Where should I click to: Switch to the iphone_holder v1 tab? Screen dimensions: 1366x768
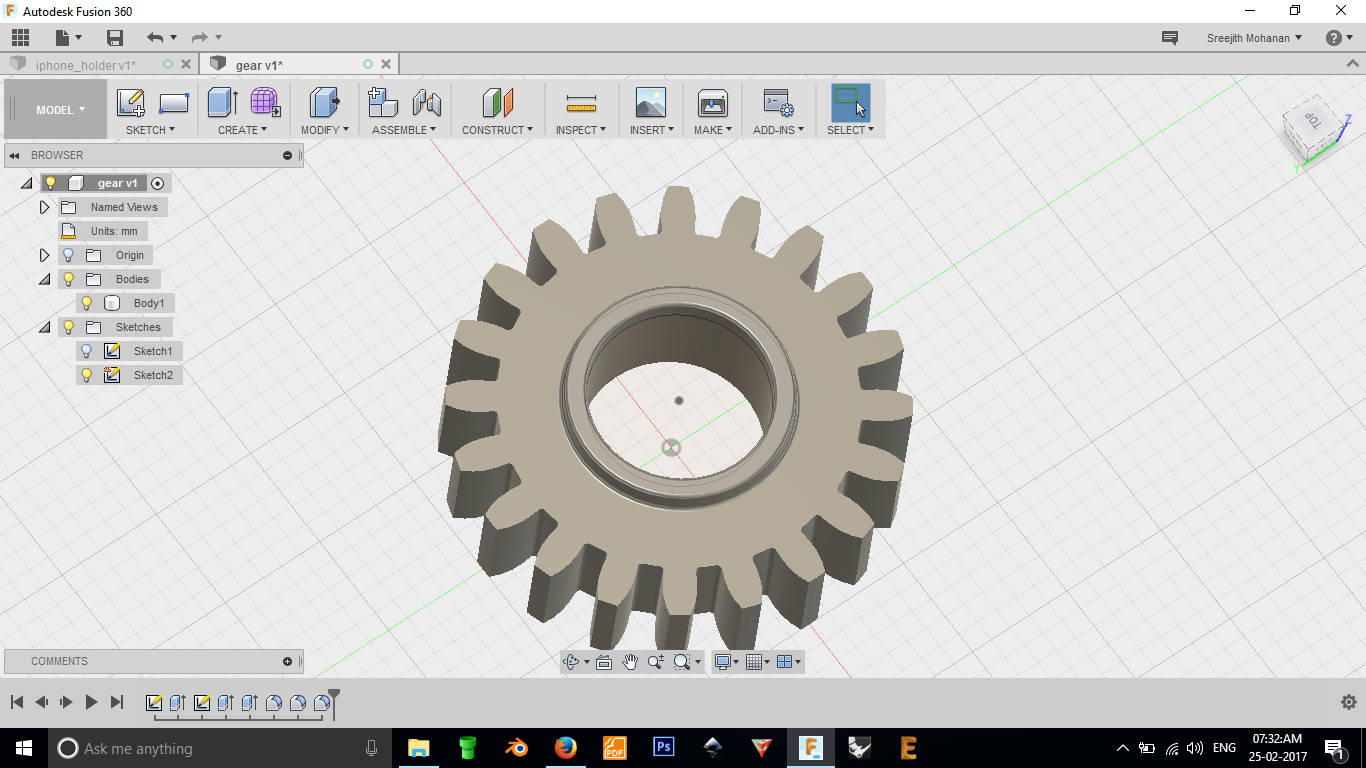[86, 65]
